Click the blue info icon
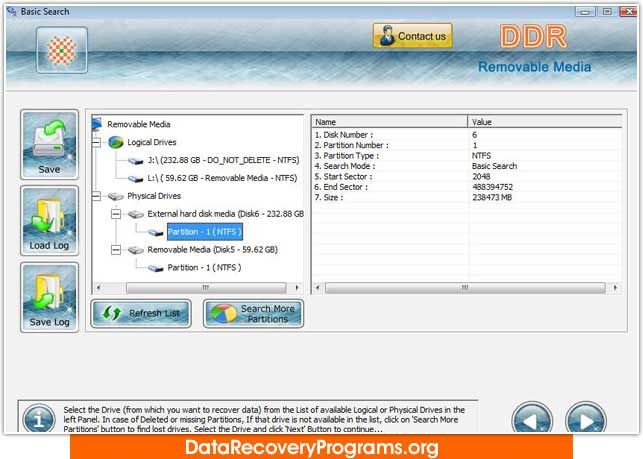 pos(39,419)
